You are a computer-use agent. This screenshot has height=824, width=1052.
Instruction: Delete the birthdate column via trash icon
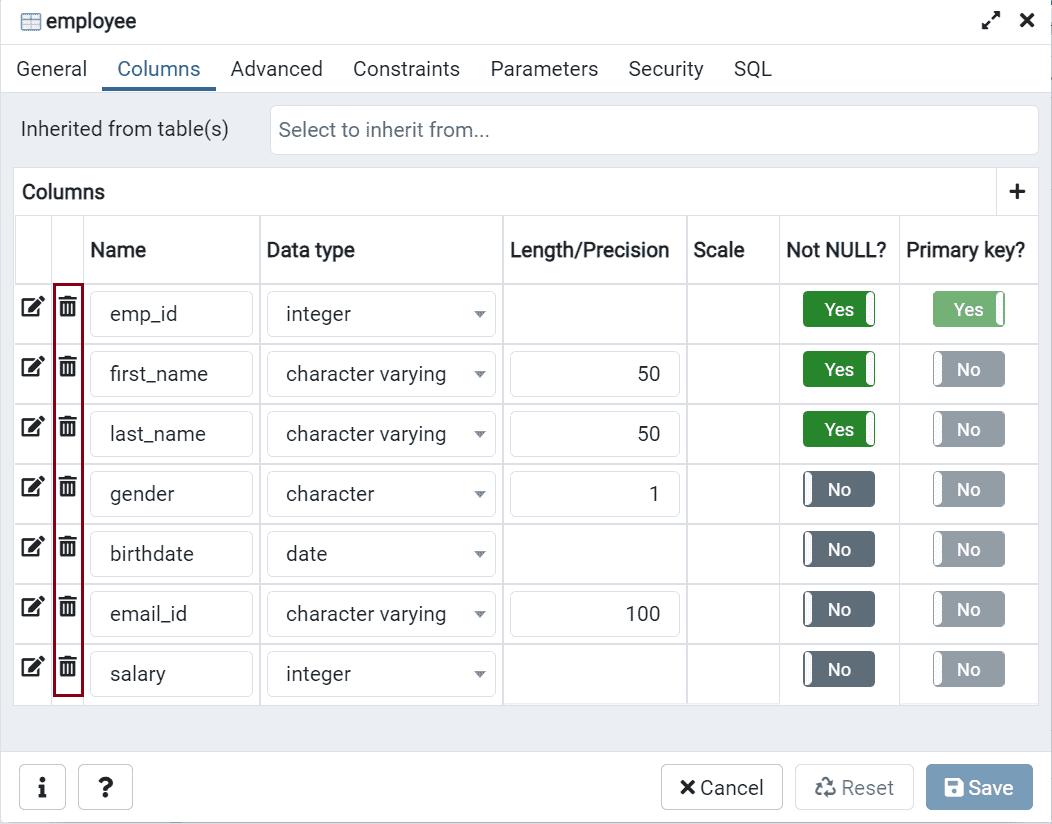tap(67, 547)
